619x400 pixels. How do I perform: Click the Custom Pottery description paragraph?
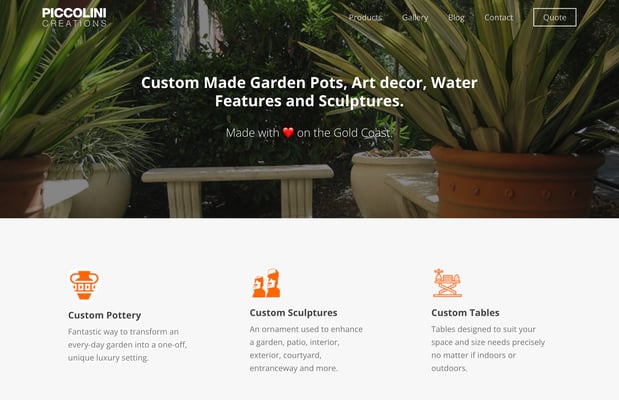click(127, 344)
